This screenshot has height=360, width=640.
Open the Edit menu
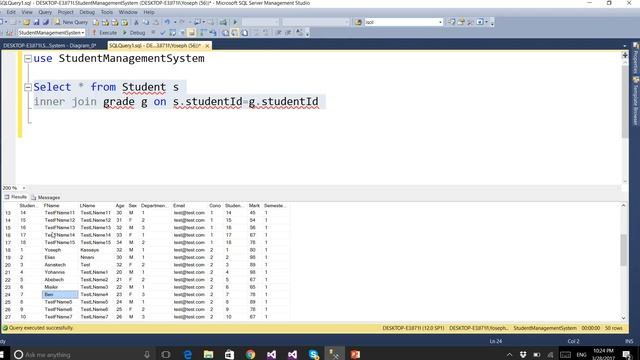[x=11, y=12]
